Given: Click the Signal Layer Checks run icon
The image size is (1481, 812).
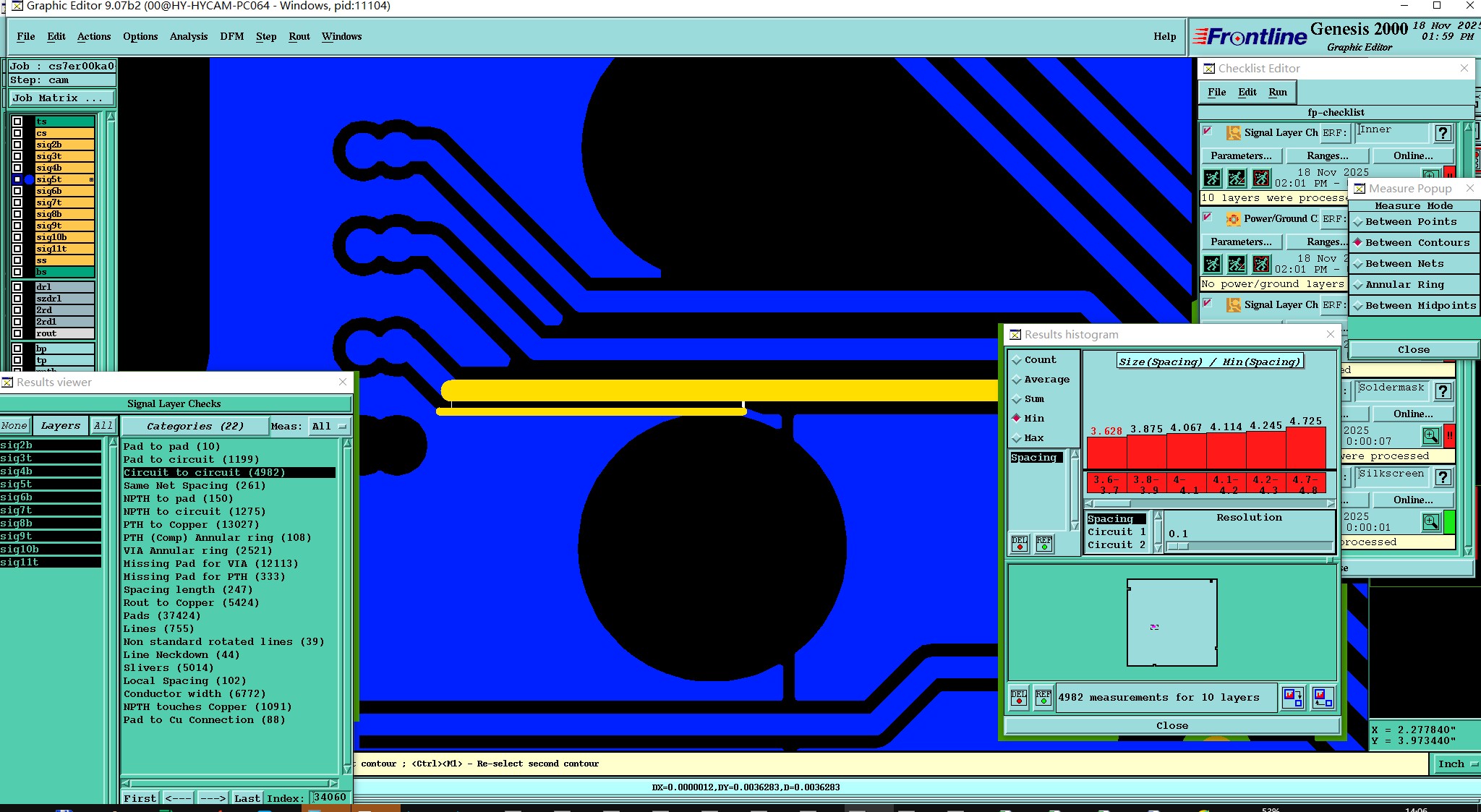Looking at the screenshot, I should point(1213,178).
